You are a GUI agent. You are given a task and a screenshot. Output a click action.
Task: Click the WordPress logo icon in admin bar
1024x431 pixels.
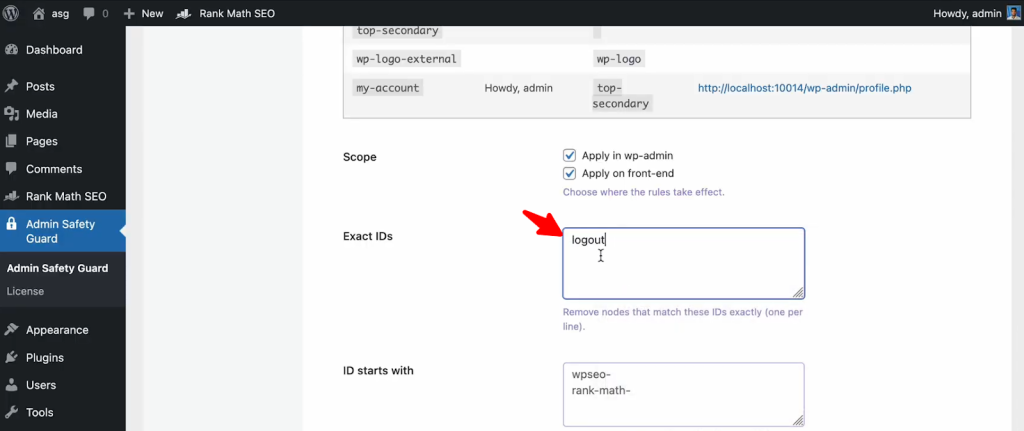coord(13,14)
